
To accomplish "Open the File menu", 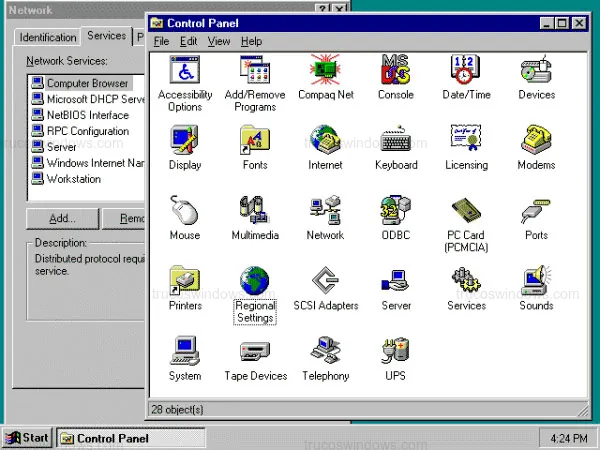I will (161, 42).
